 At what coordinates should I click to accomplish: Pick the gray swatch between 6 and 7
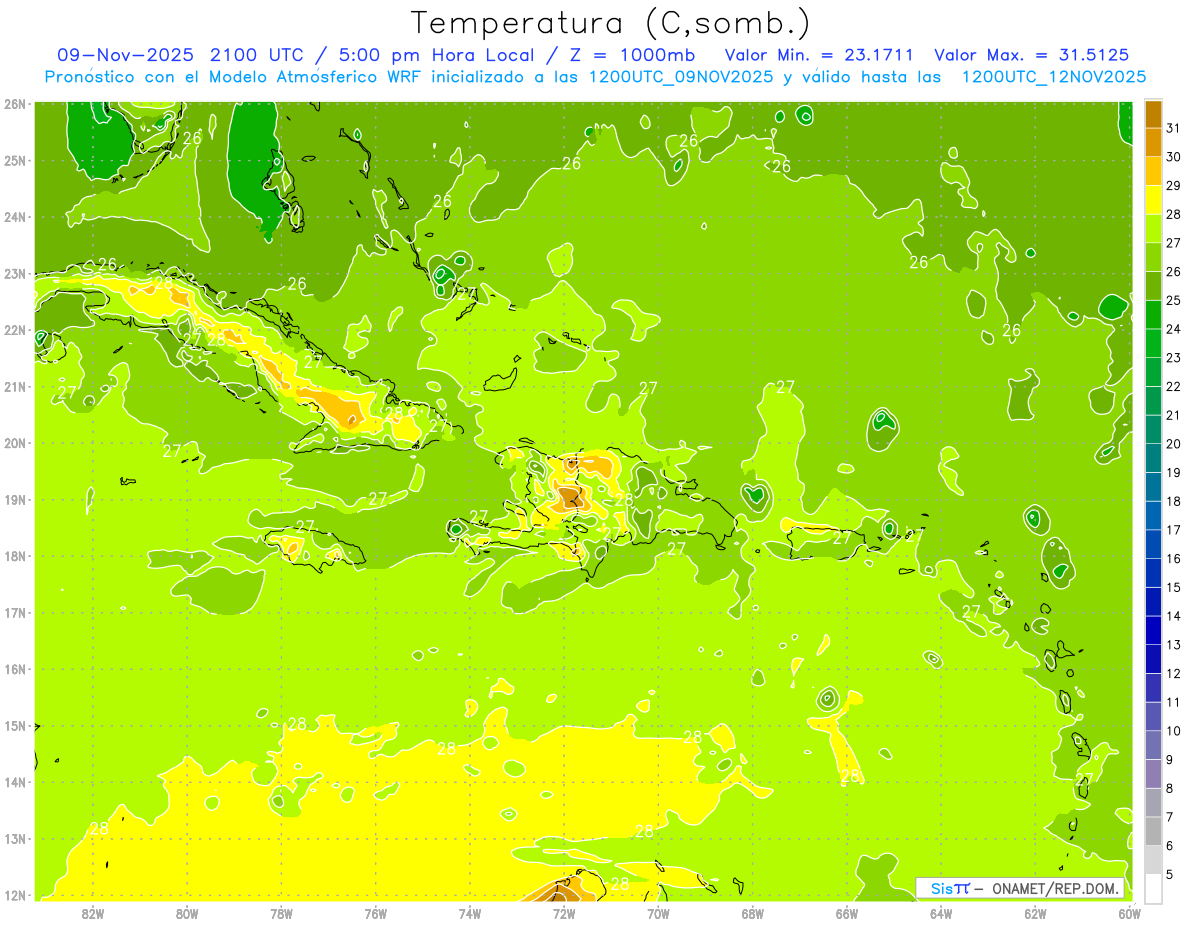(x=1153, y=831)
